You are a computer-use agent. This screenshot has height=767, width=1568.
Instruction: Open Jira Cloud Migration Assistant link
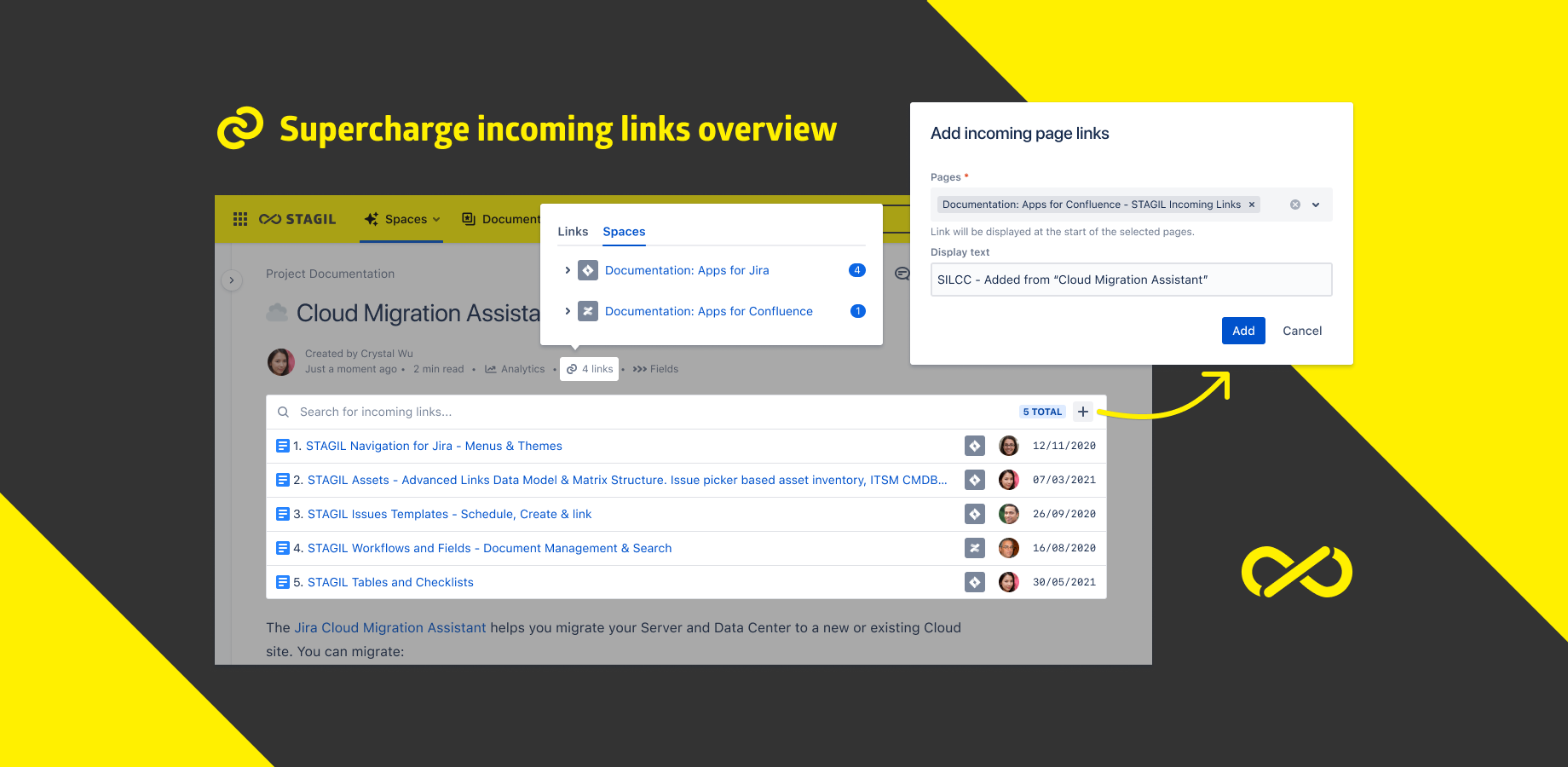point(390,627)
